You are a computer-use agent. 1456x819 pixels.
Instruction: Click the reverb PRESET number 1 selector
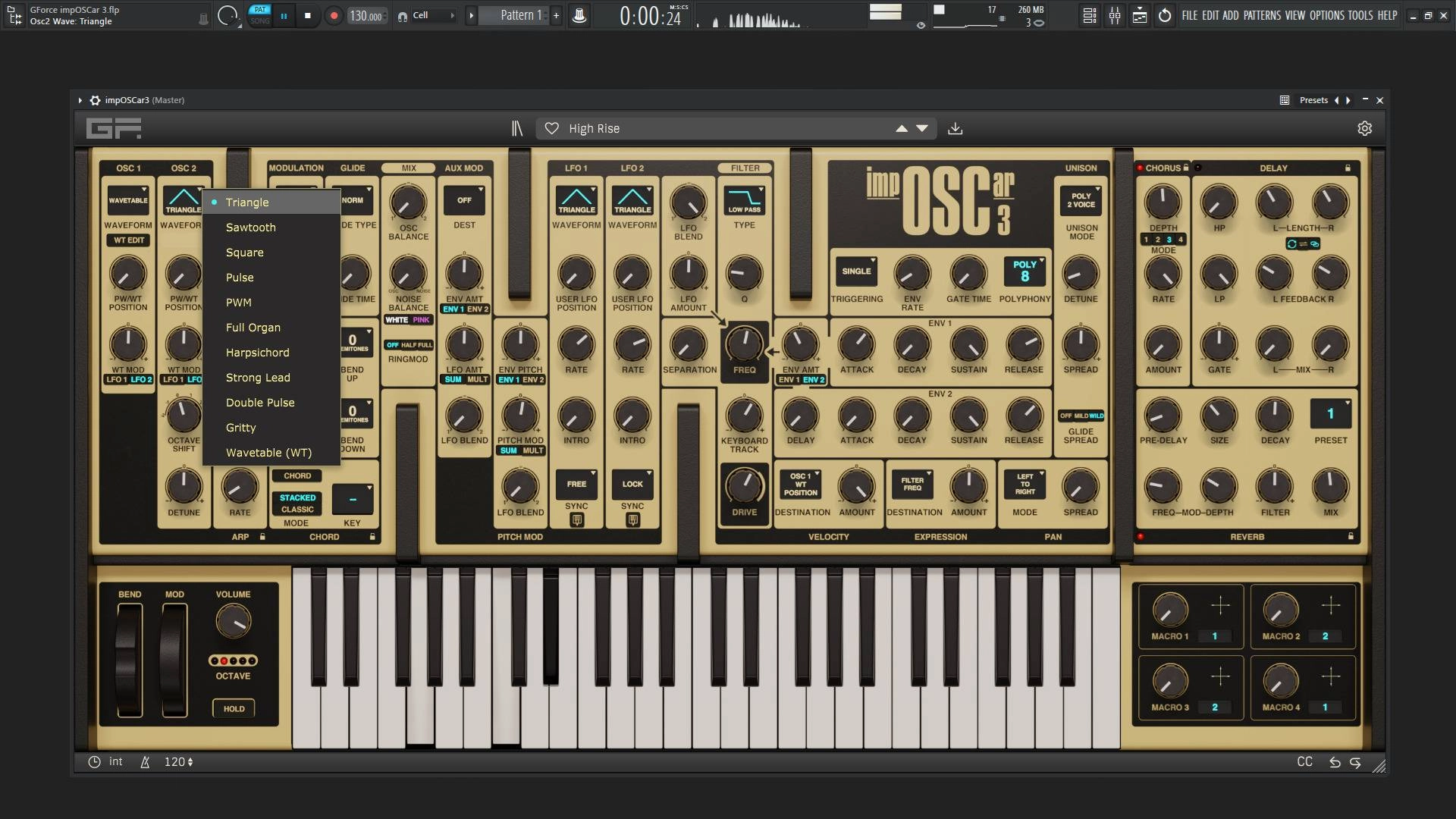tap(1331, 414)
